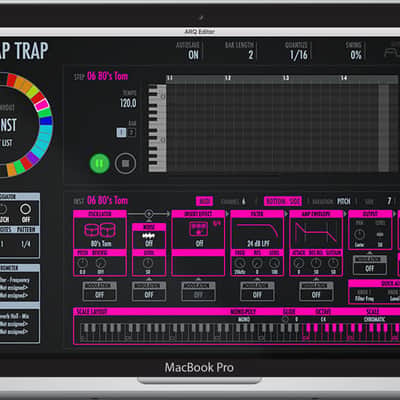Click the oscillator Pitch knob
Image resolution: width=400 pixels, height=400 pixels.
pos(83,264)
